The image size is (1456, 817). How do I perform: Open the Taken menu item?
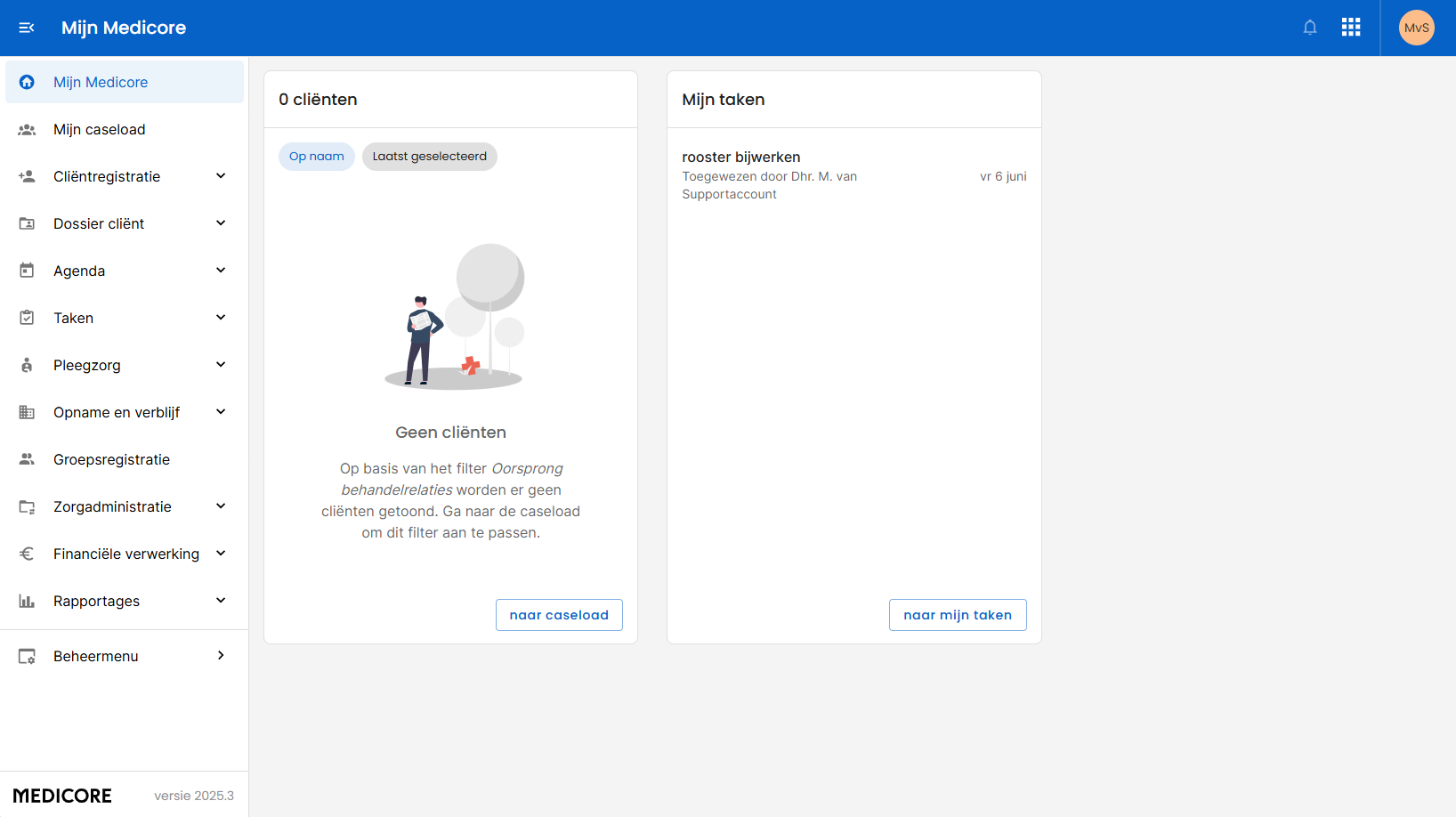point(73,318)
